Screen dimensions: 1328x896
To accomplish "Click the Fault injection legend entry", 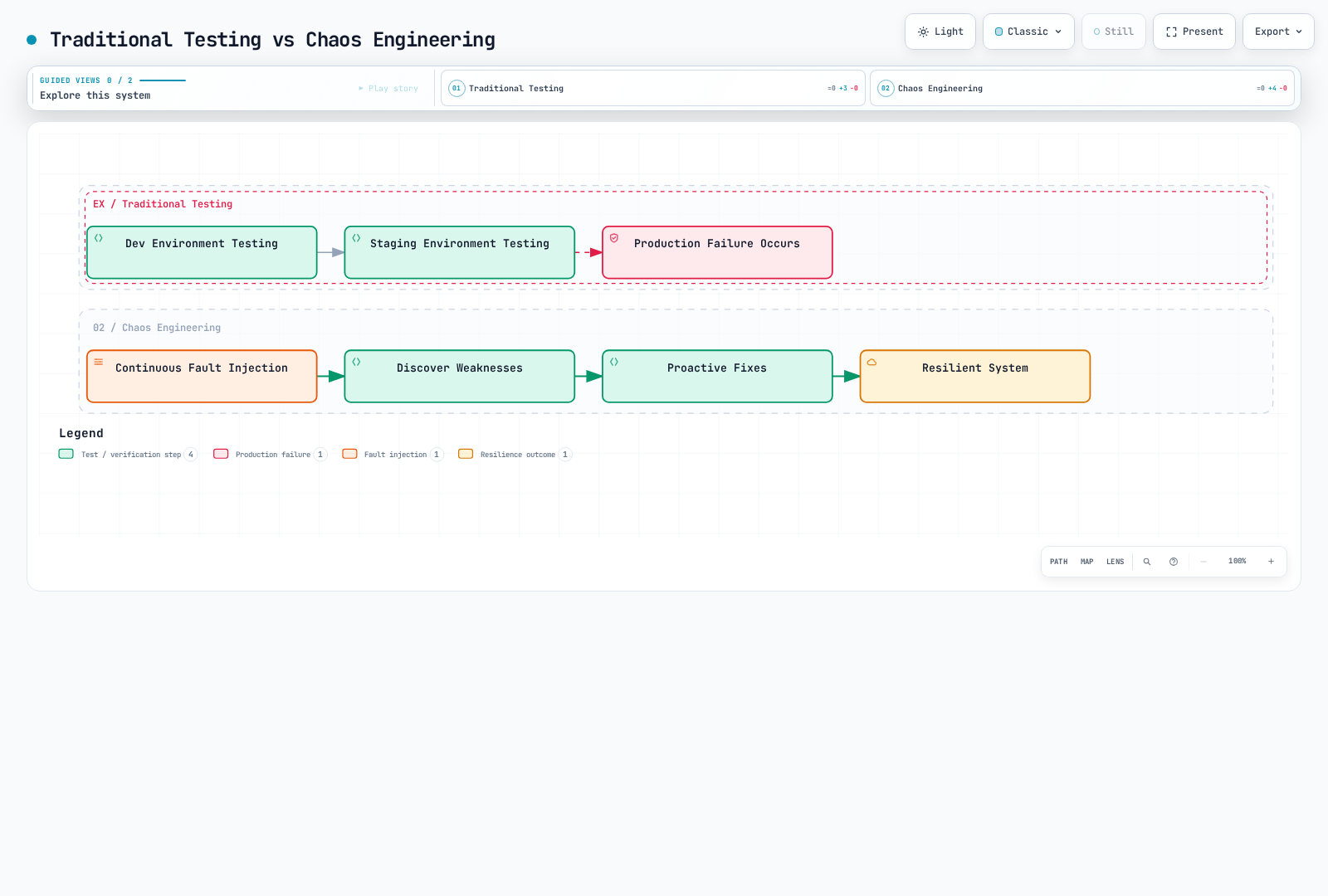I will [x=393, y=454].
